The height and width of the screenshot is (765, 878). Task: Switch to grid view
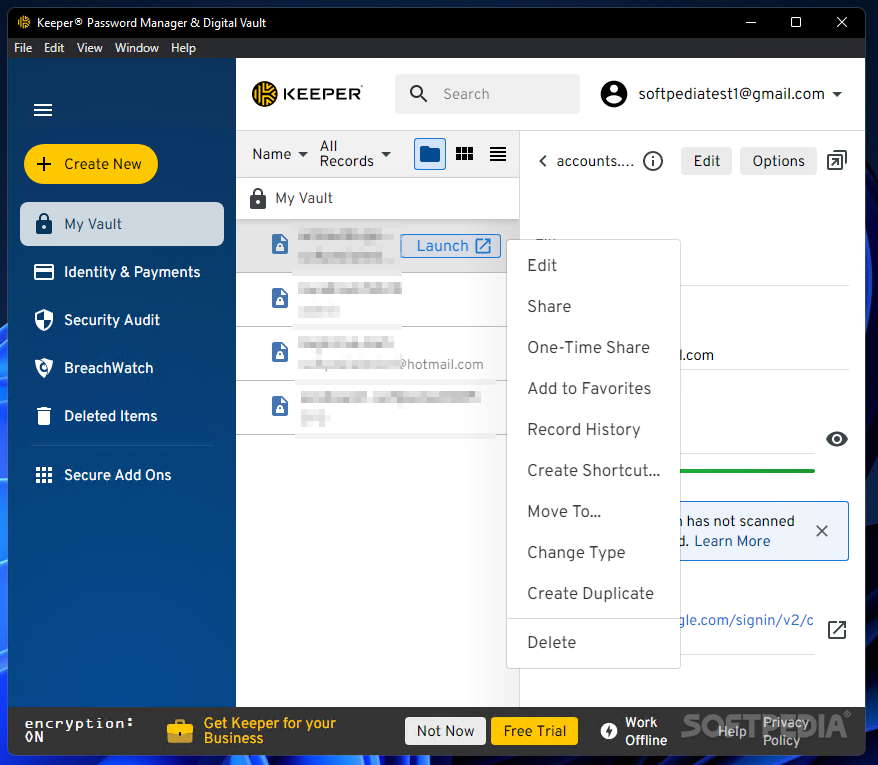click(464, 154)
